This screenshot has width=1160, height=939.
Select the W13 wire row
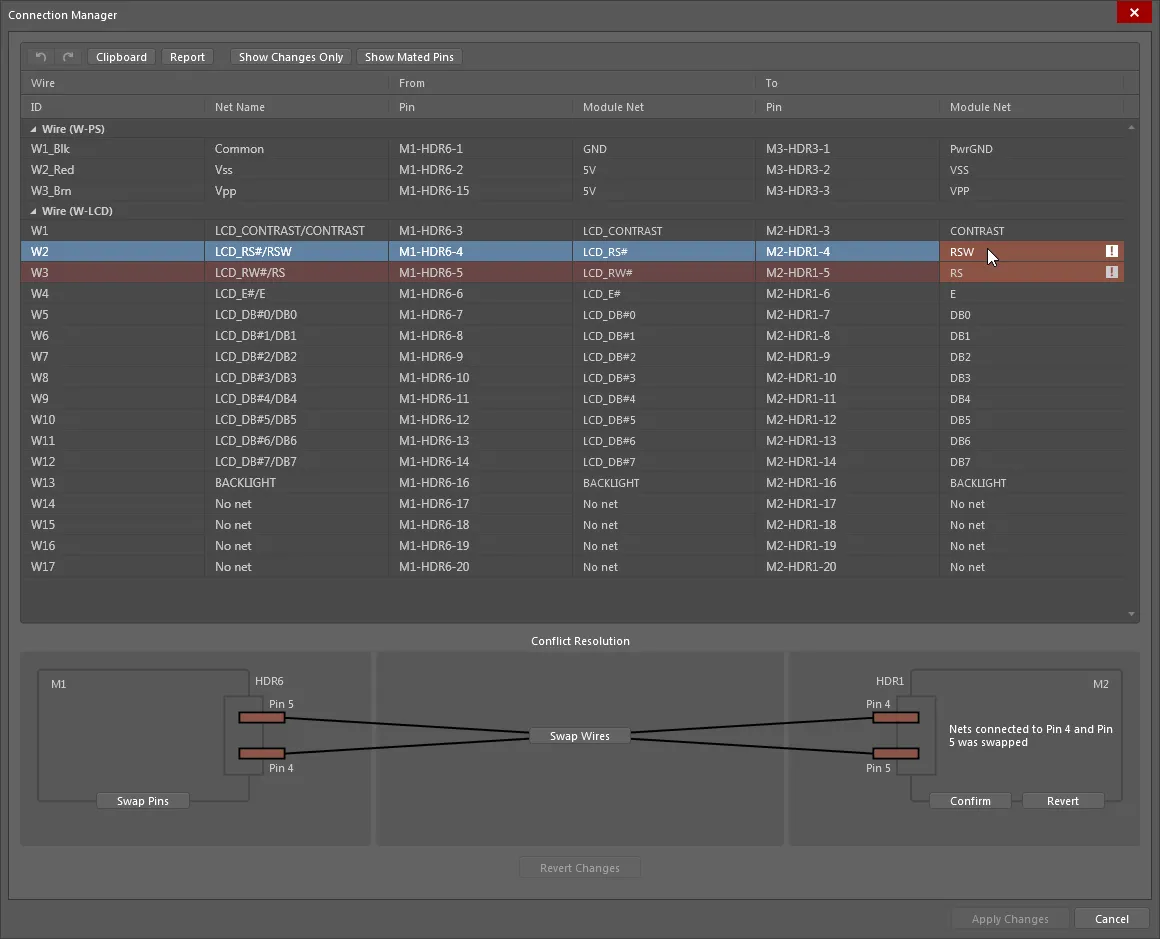coord(573,482)
